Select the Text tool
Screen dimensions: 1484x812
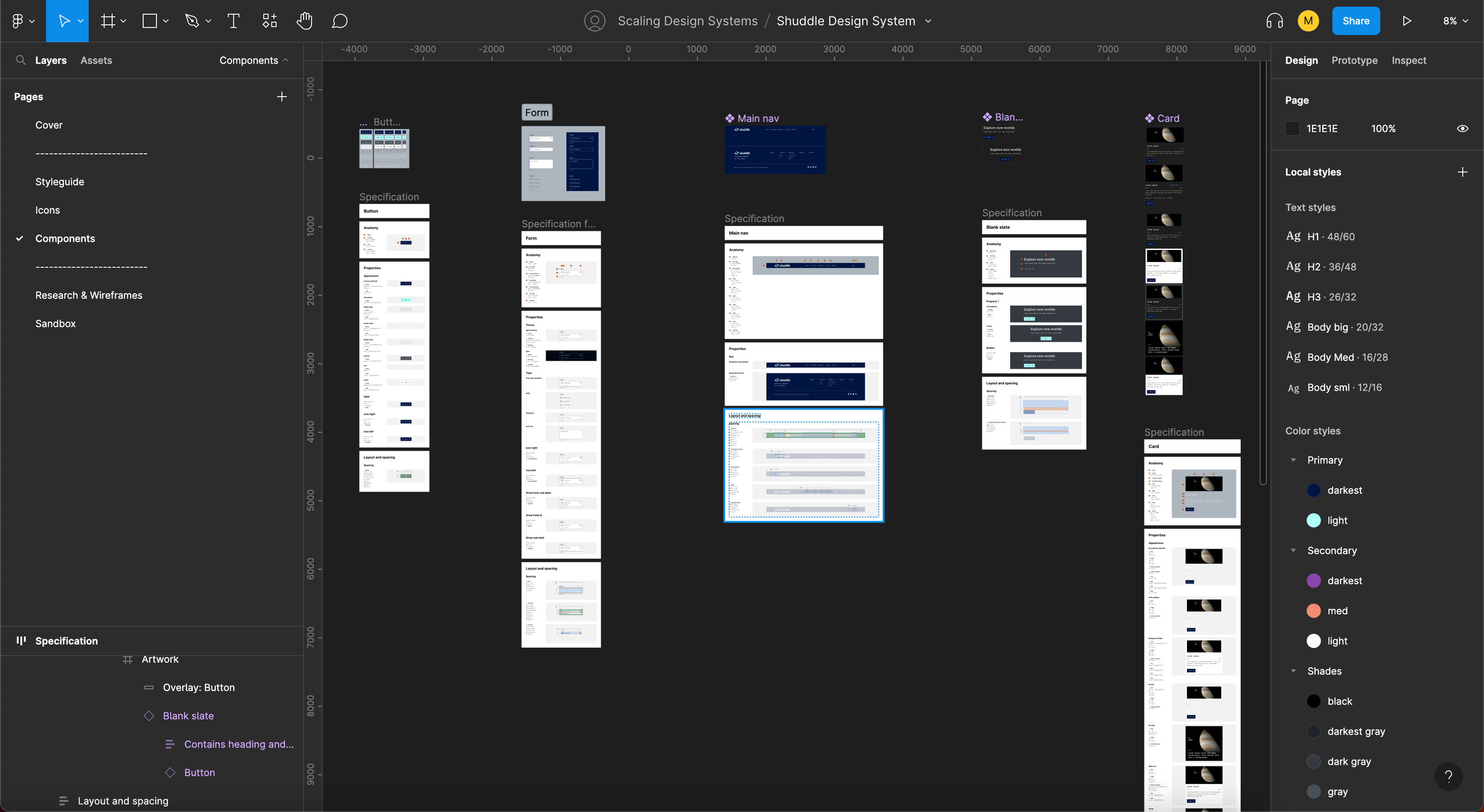pyautogui.click(x=233, y=21)
